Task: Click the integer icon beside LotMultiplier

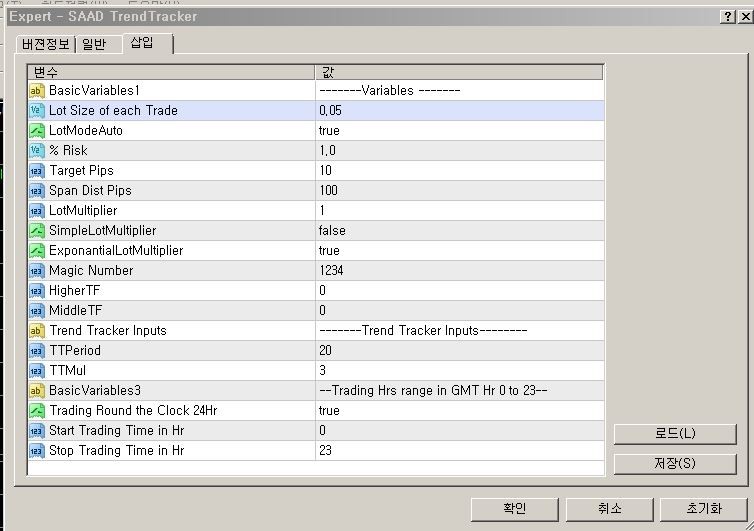Action: pyautogui.click(x=37, y=211)
